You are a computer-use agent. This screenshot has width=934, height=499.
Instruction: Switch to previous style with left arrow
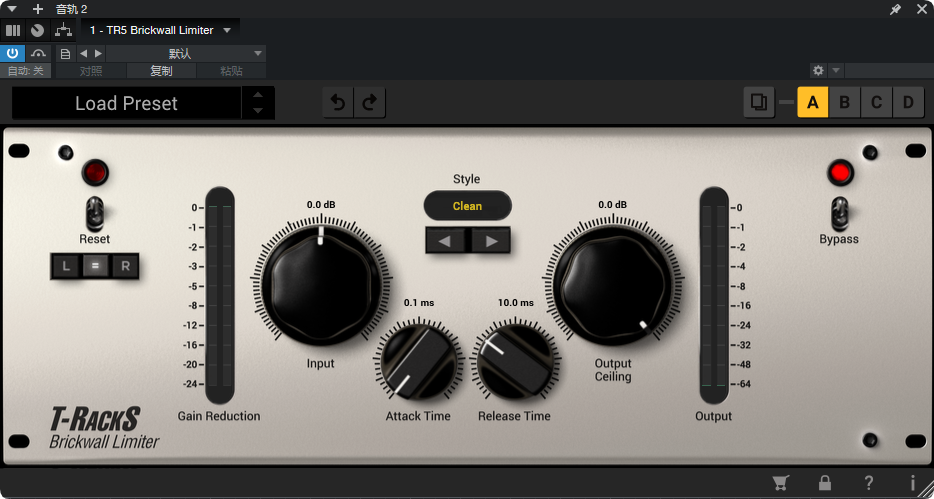444,241
